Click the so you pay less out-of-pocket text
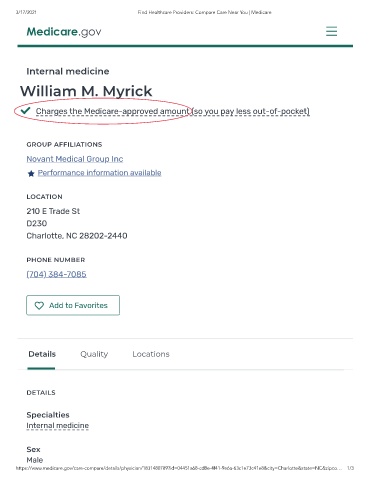370x480 pixels. click(x=250, y=111)
